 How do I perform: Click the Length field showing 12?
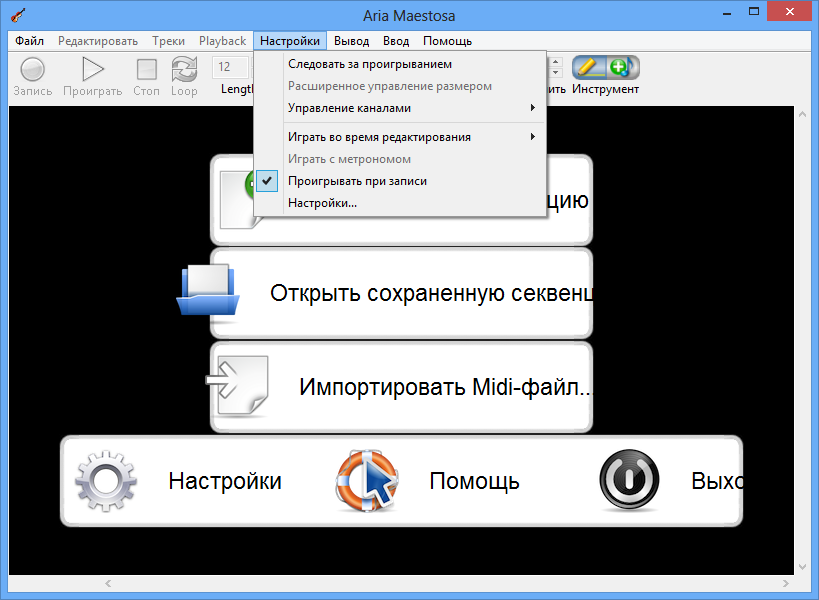click(x=232, y=67)
